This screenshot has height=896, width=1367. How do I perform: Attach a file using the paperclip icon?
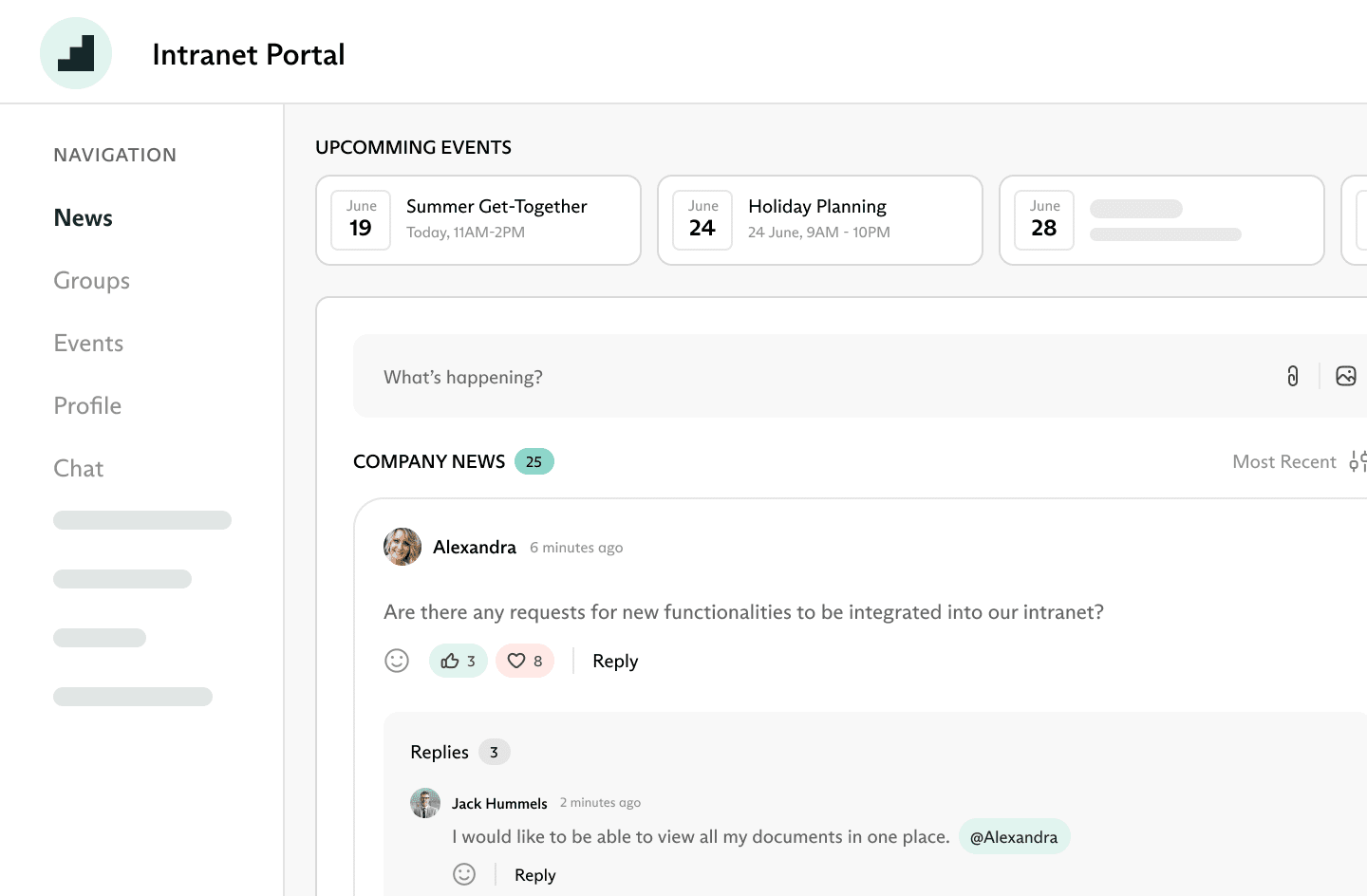coord(1292,376)
